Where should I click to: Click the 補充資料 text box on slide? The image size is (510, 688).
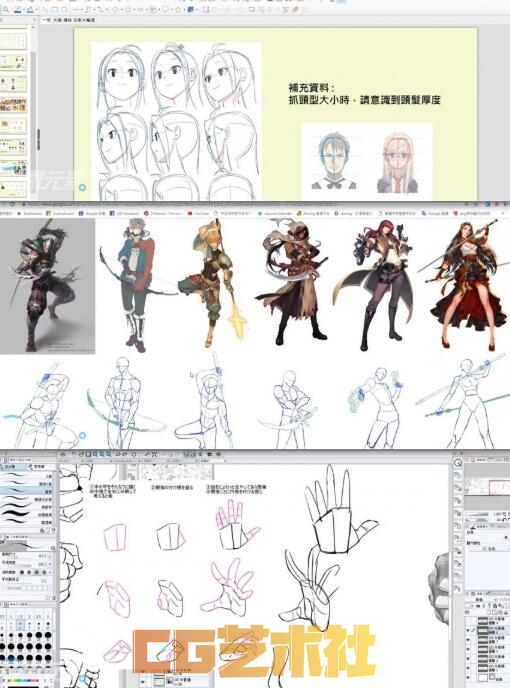(x=364, y=94)
